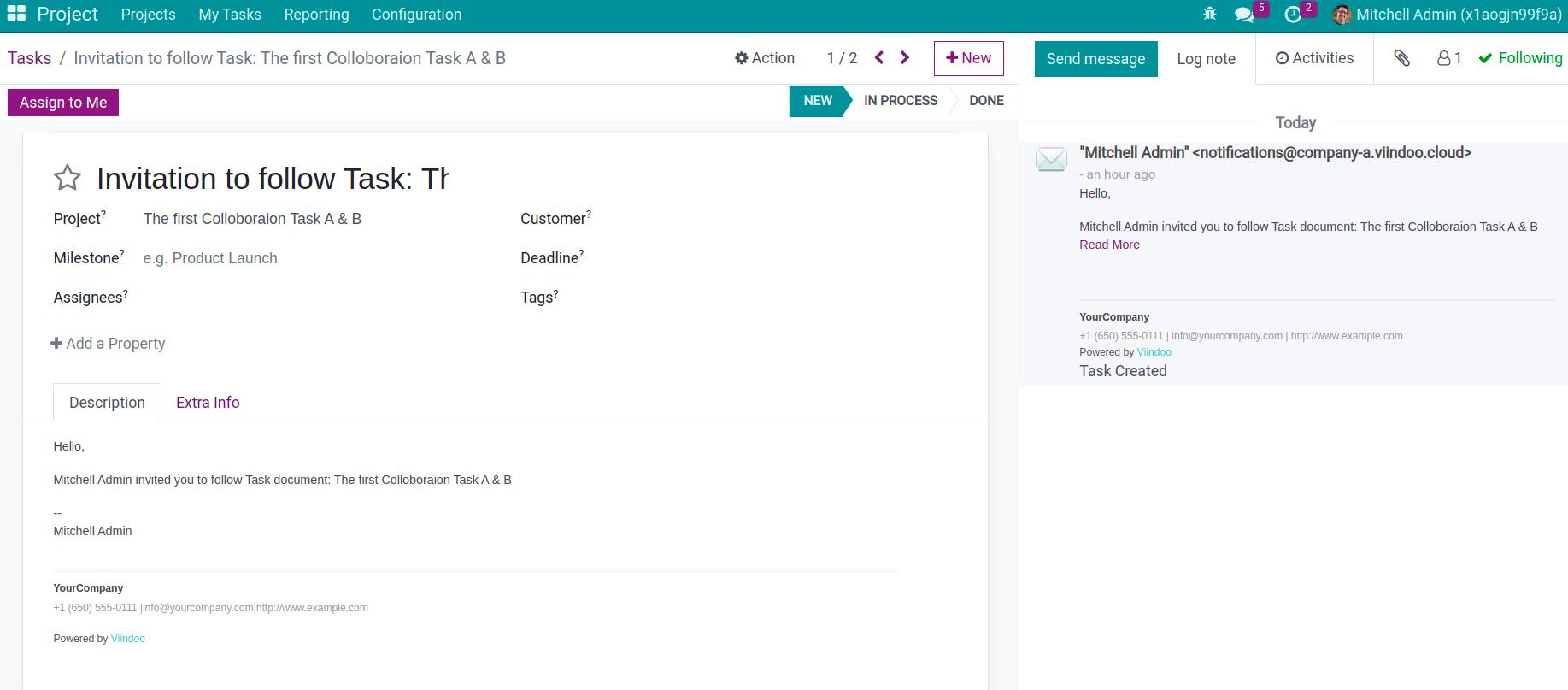The width and height of the screenshot is (1568, 690).
Task: Click the Project field value
Action: click(x=252, y=219)
